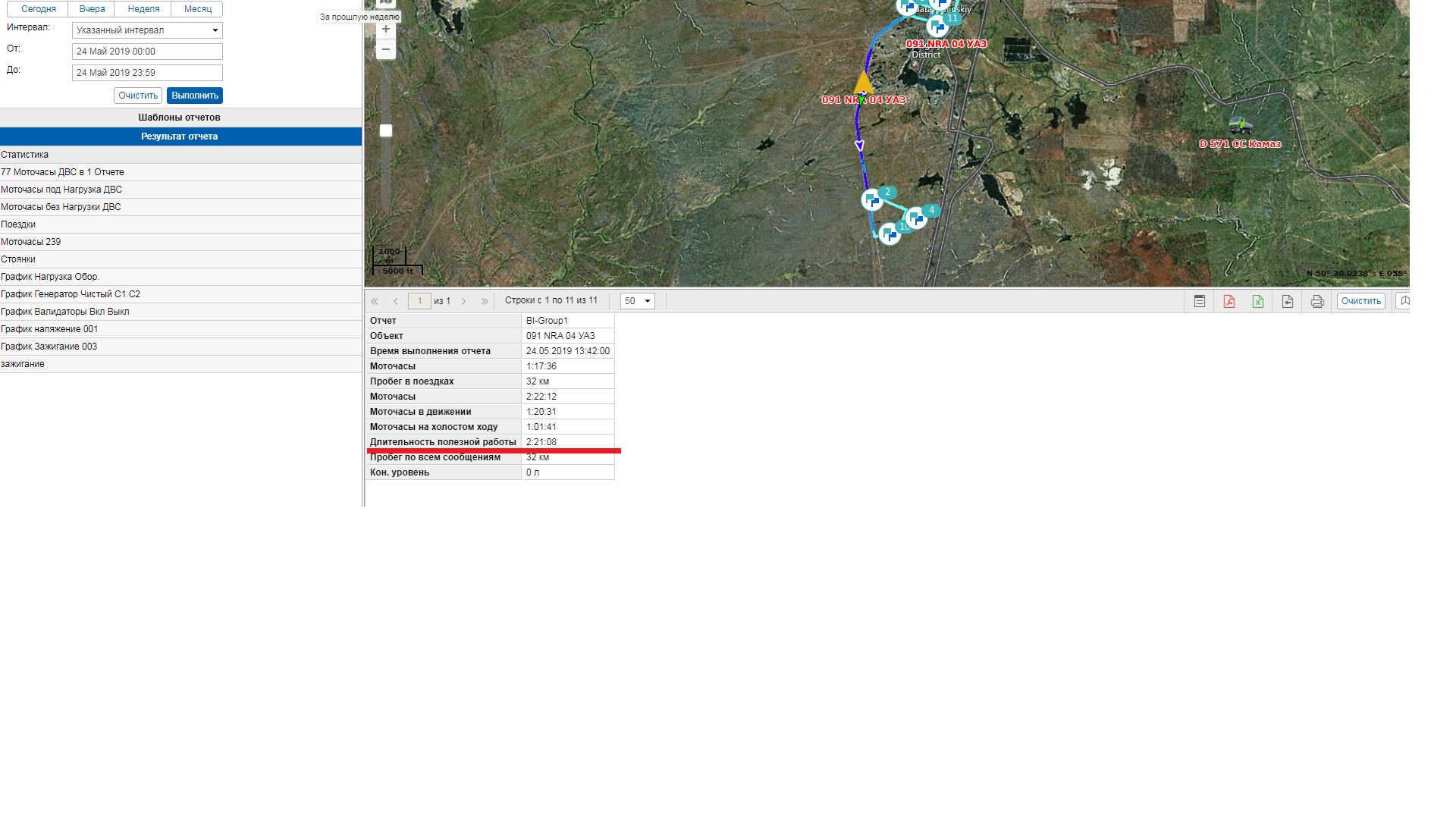Image resolution: width=1456 pixels, height=819 pixels.
Task: Click the Выполнить button
Action: [195, 96]
